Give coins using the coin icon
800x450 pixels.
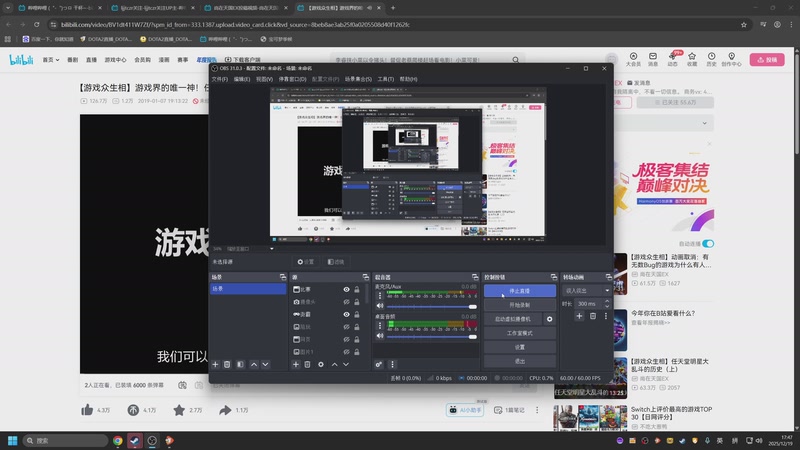tap(133, 410)
